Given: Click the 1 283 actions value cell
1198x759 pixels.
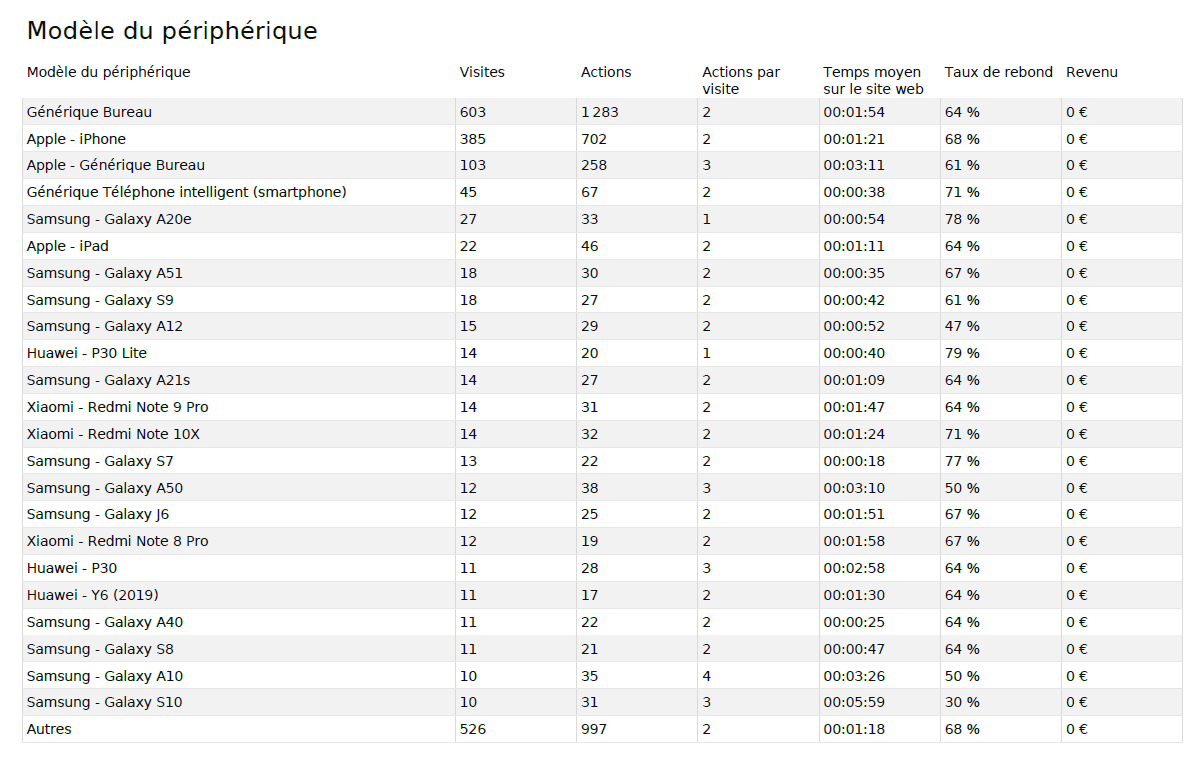Looking at the screenshot, I should pyautogui.click(x=600, y=112).
